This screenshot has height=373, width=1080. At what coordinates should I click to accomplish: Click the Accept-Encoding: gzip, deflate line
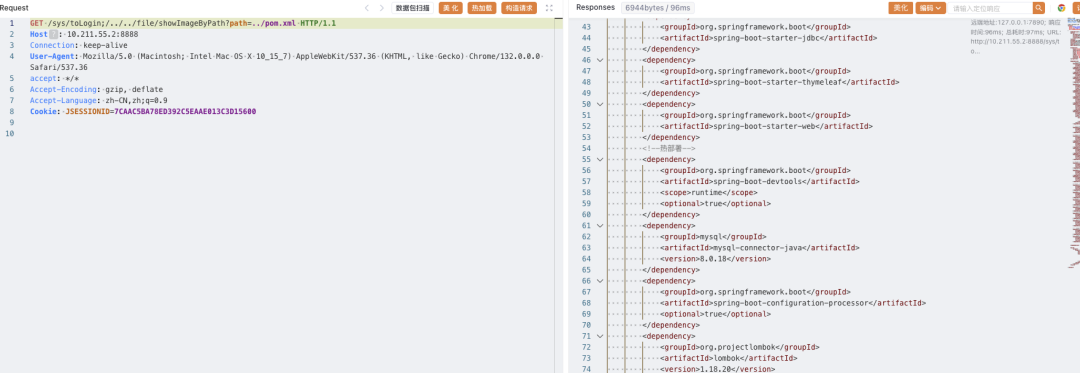pyautogui.click(x=96, y=89)
